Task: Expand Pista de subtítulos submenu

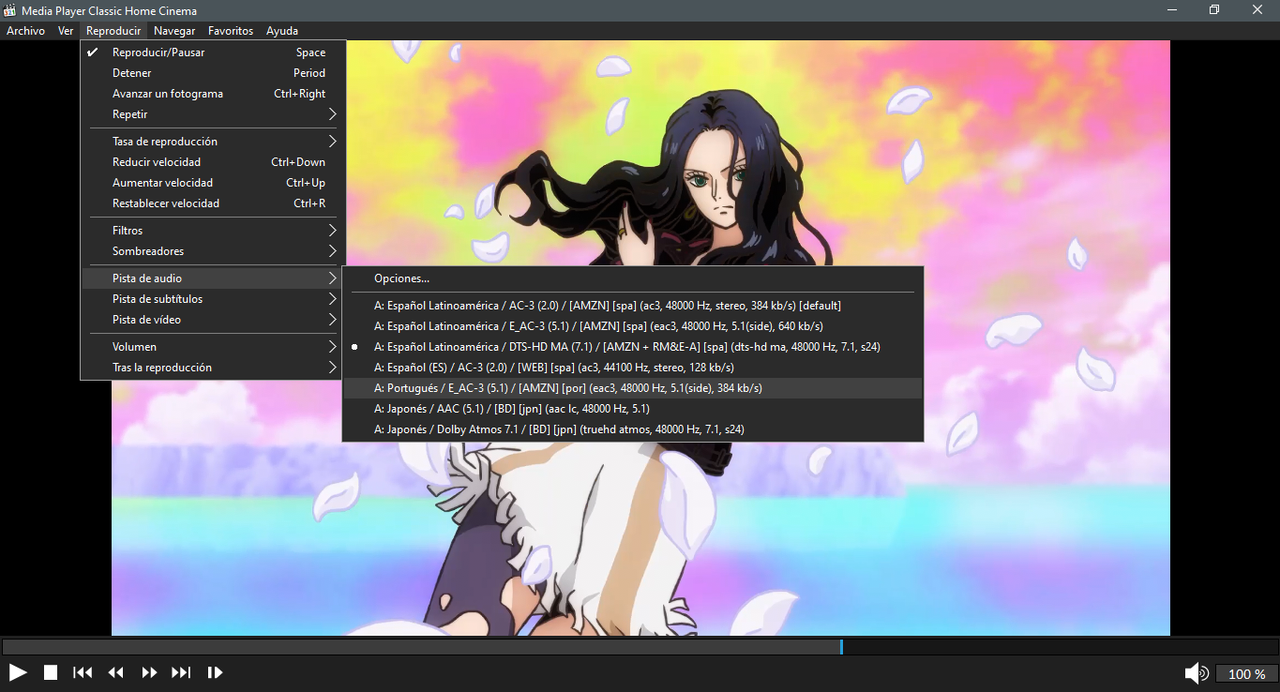Action: (x=213, y=299)
